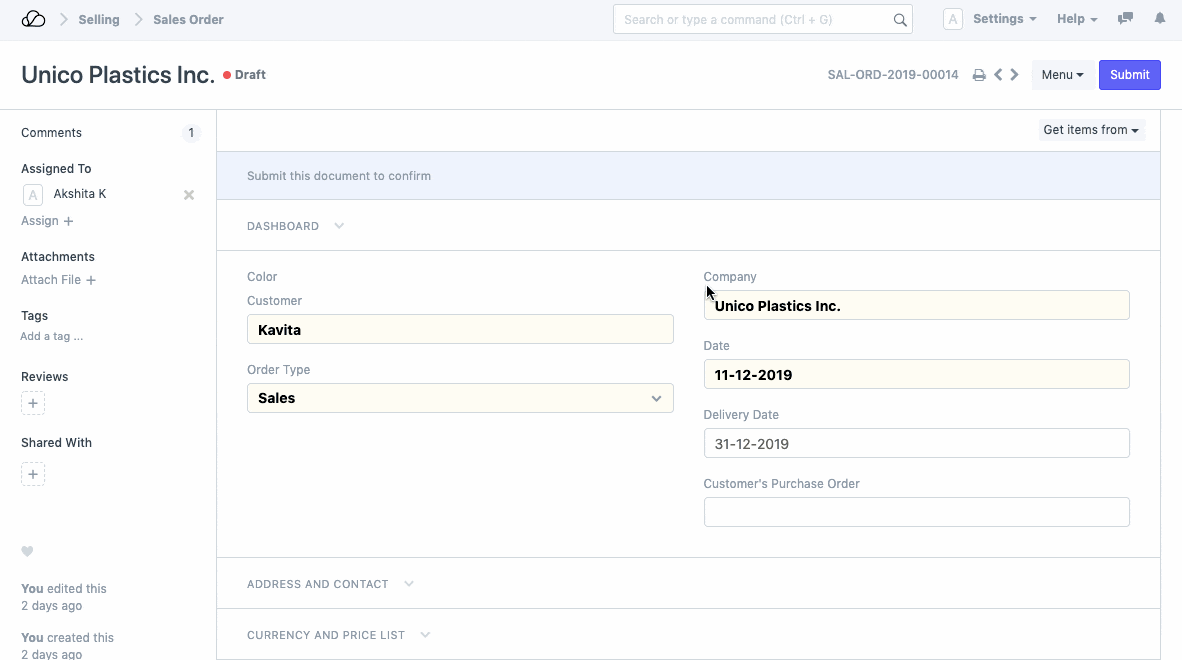Click the Submit button
Screen dimensions: 1182x660
click(x=1129, y=75)
